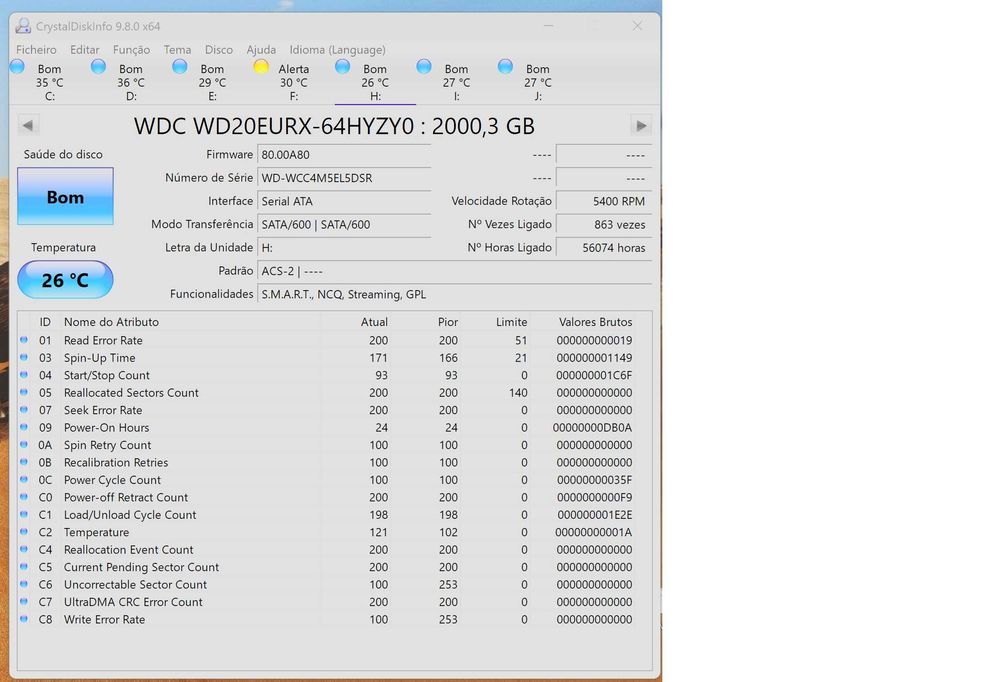1000x682 pixels.
Task: Click status dot of Power-off Retract Count
Action: click(x=24, y=497)
